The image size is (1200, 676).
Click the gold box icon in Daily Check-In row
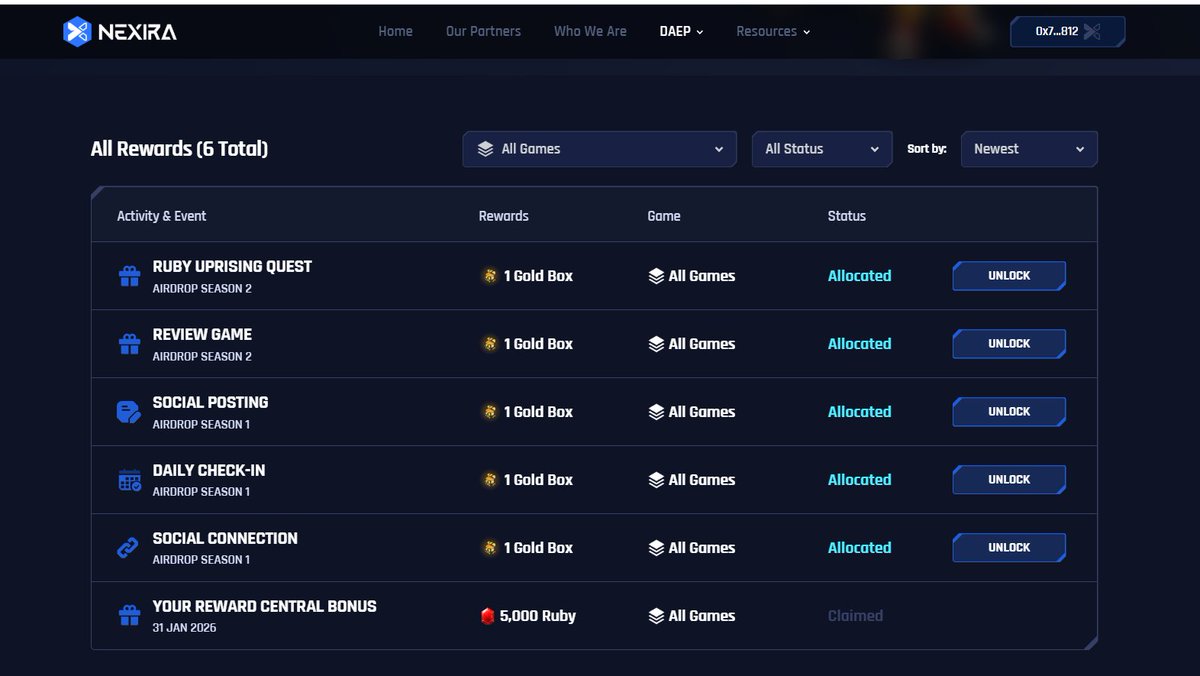point(489,480)
